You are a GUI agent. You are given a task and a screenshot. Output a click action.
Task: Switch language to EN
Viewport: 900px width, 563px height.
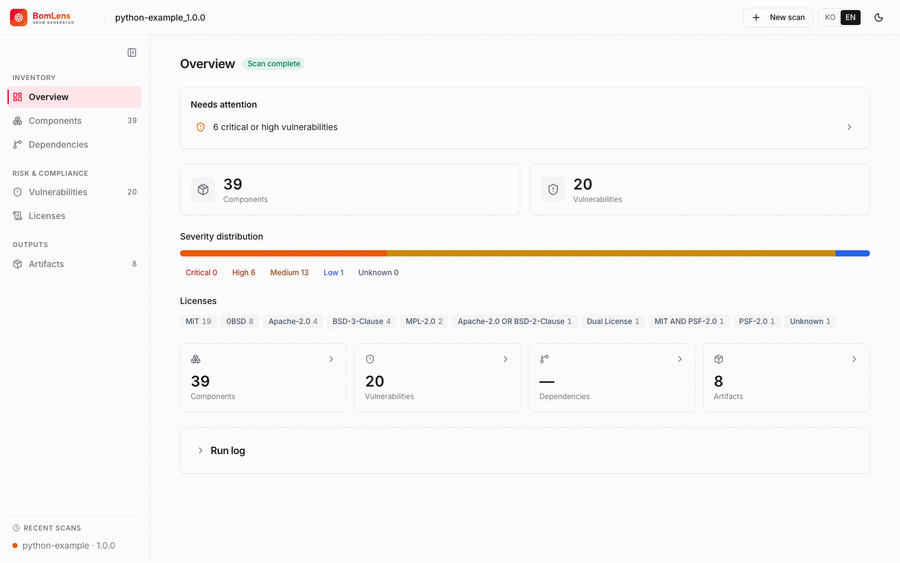[851, 17]
